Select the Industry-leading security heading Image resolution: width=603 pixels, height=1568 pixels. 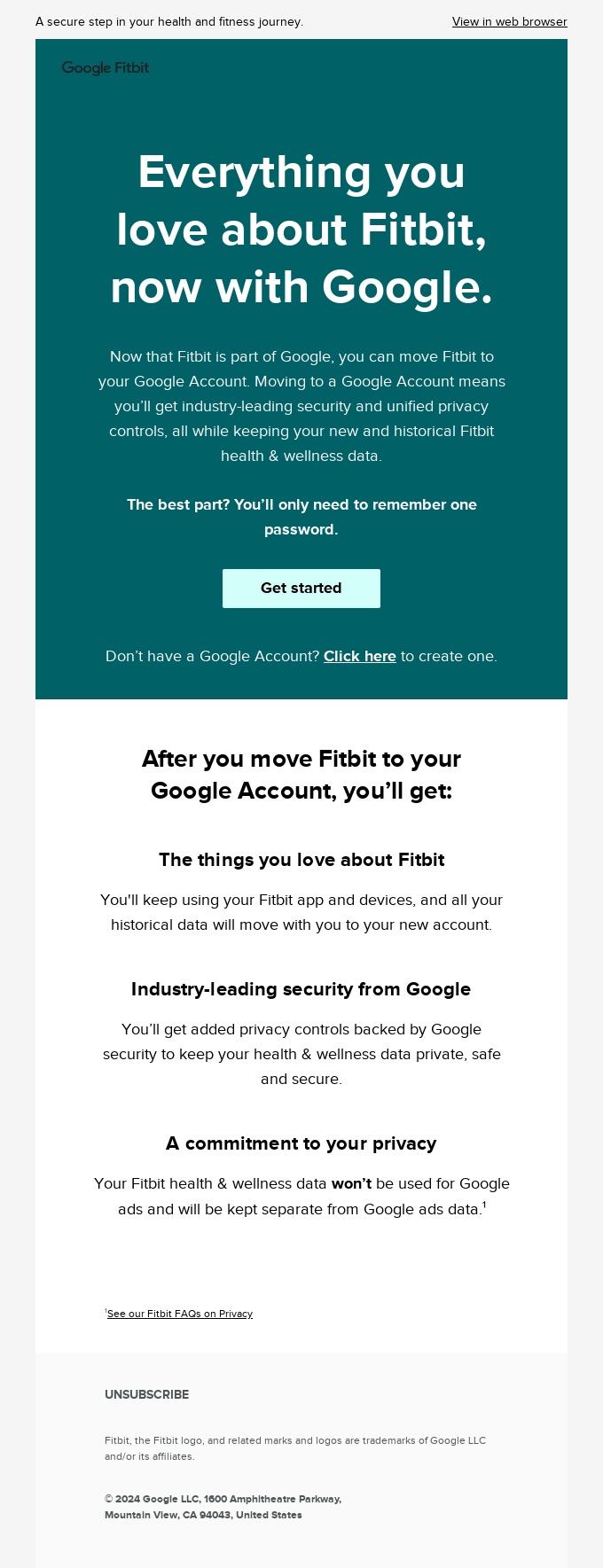(301, 988)
